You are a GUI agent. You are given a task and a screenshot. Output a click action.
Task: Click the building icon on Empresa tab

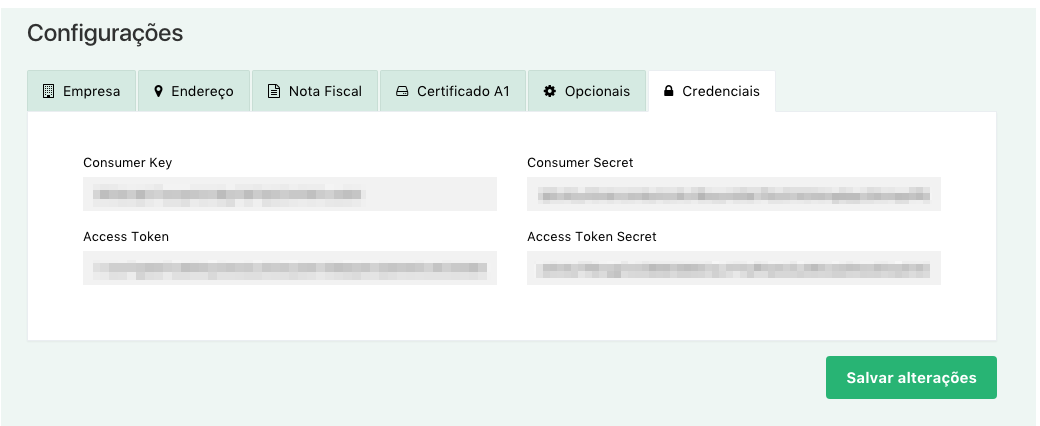coord(48,91)
